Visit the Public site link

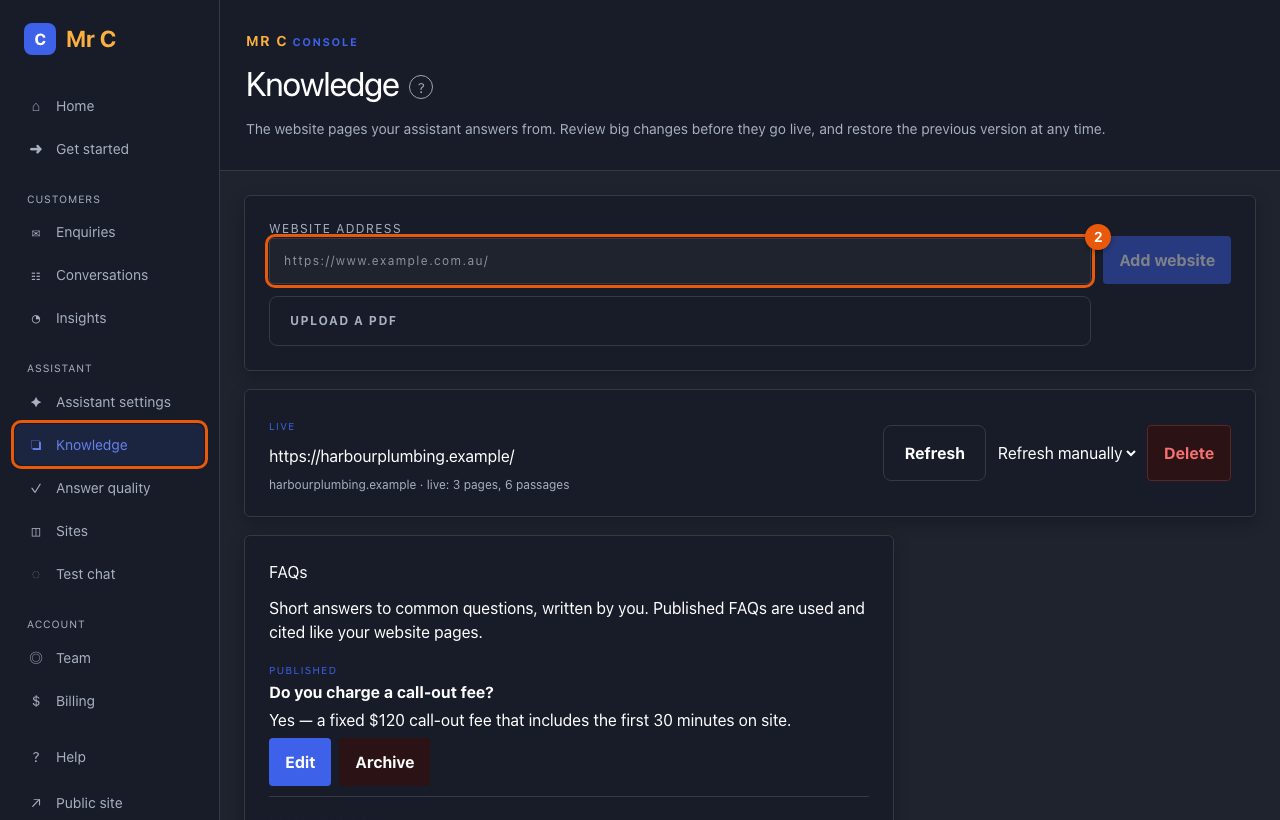tap(110, 803)
